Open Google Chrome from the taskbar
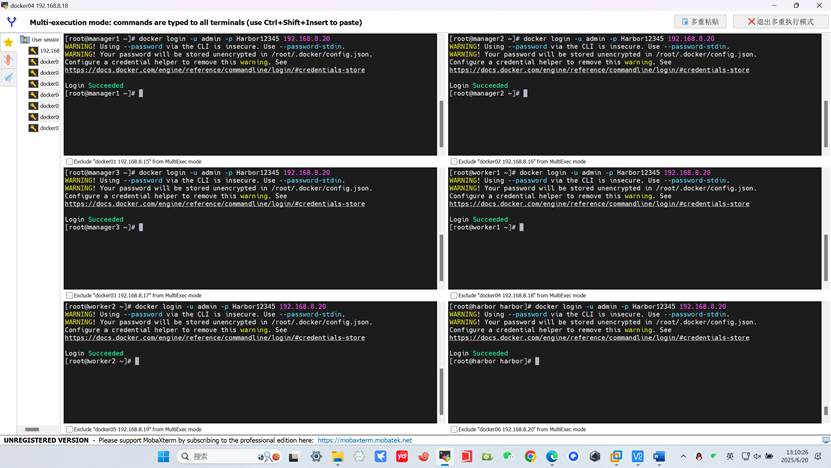831x468 pixels. (x=530, y=456)
